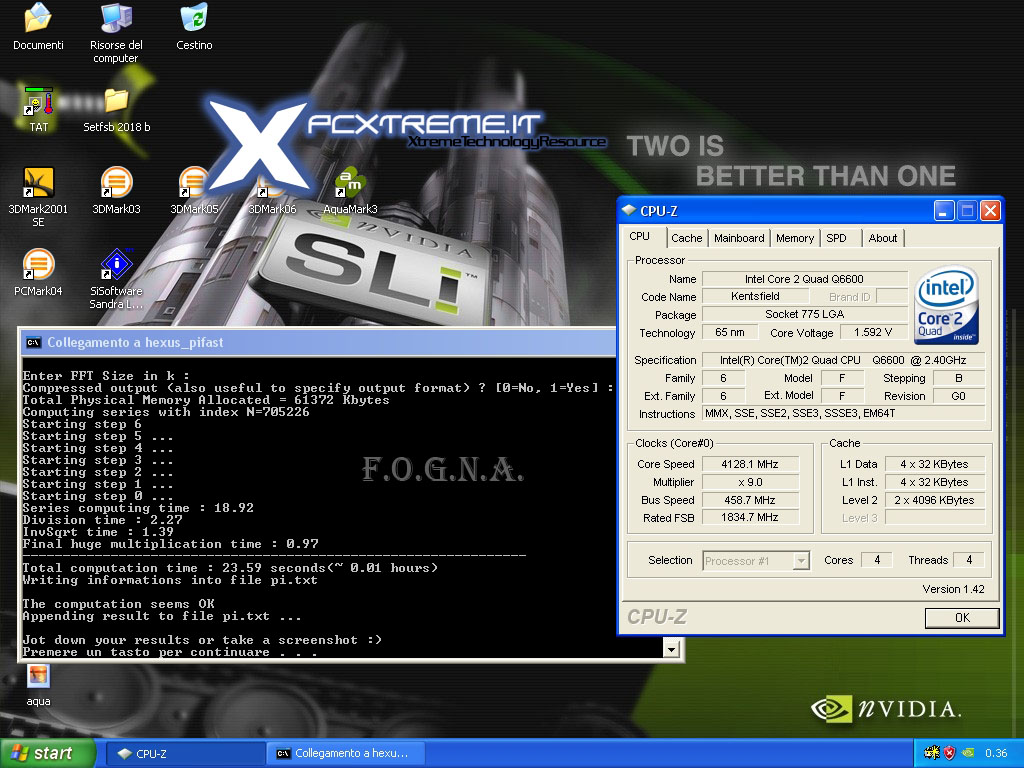Select the CPU-Z taskbar button
The height and width of the screenshot is (768, 1024).
pos(185,754)
